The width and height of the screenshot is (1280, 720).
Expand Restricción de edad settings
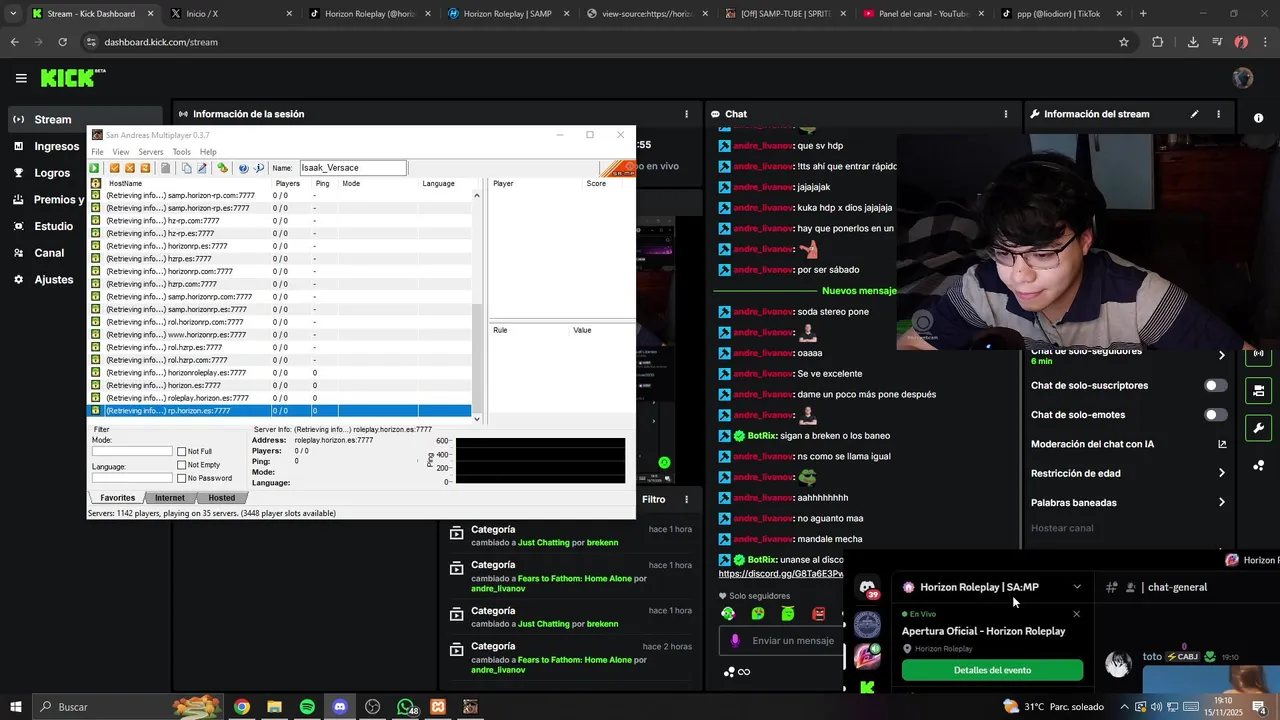point(1221,473)
